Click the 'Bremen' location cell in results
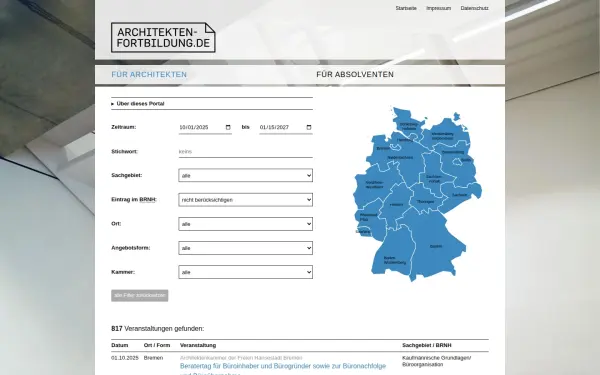Viewport: 600px width, 375px height. (x=153, y=358)
